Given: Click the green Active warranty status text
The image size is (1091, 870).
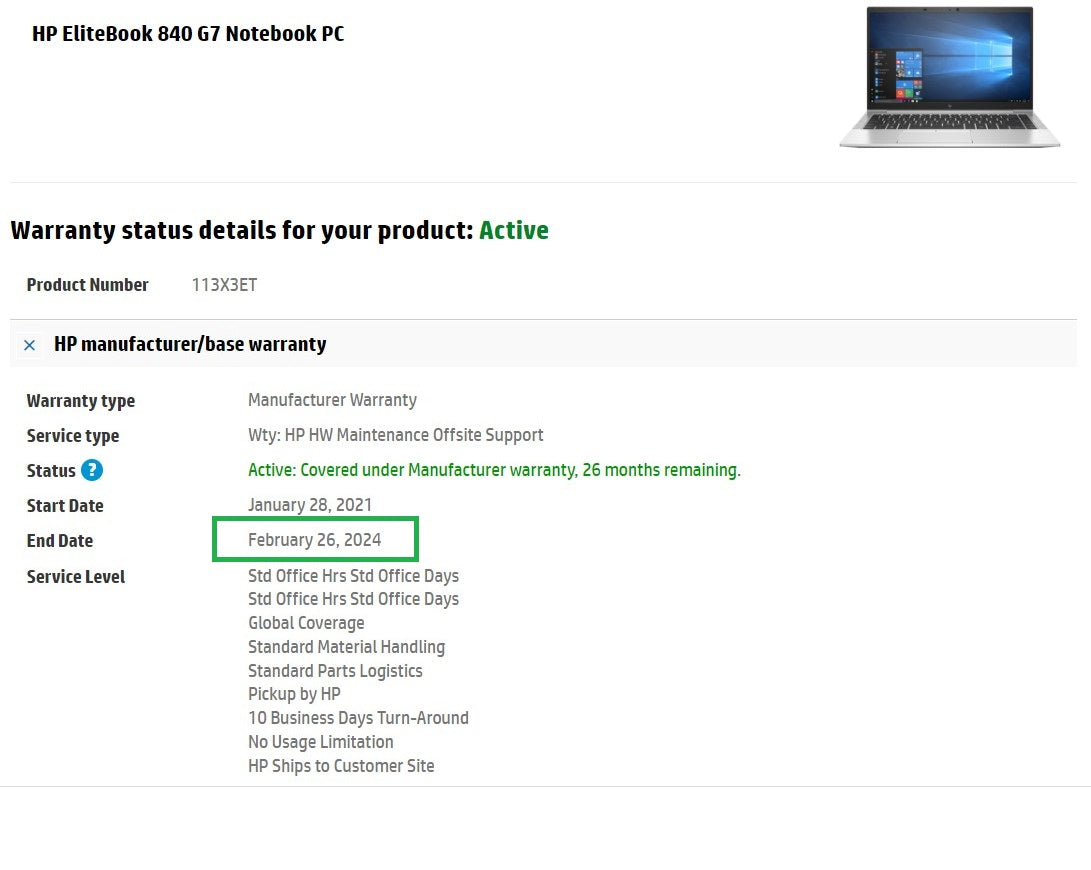Looking at the screenshot, I should (x=513, y=230).
